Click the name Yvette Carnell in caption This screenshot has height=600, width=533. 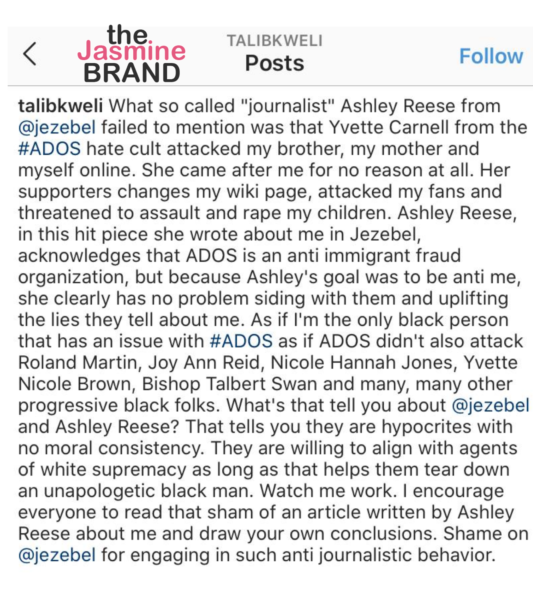pyautogui.click(x=389, y=128)
